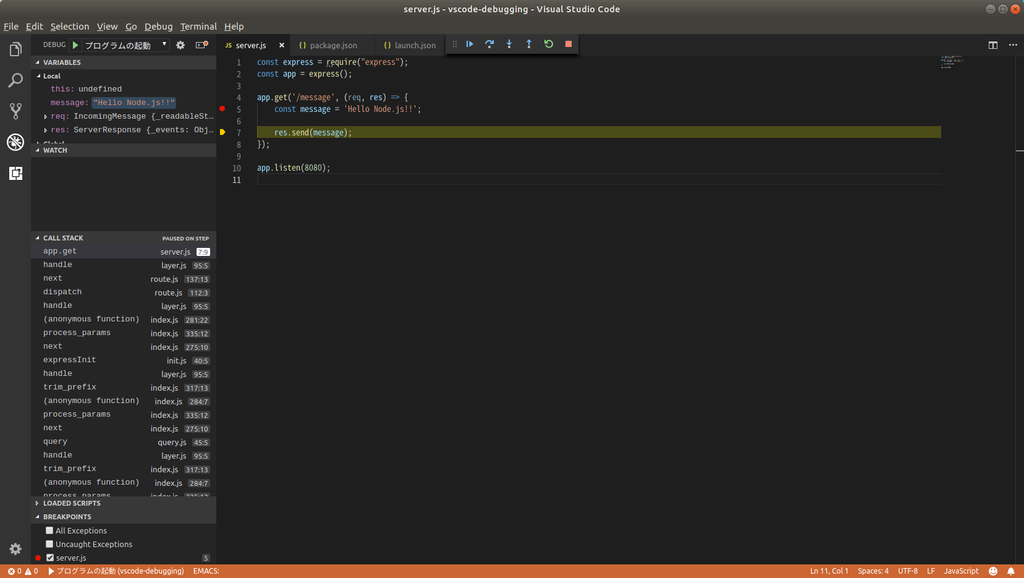The width and height of the screenshot is (1024, 578).
Task: Open the Debug menu
Action: click(x=159, y=27)
